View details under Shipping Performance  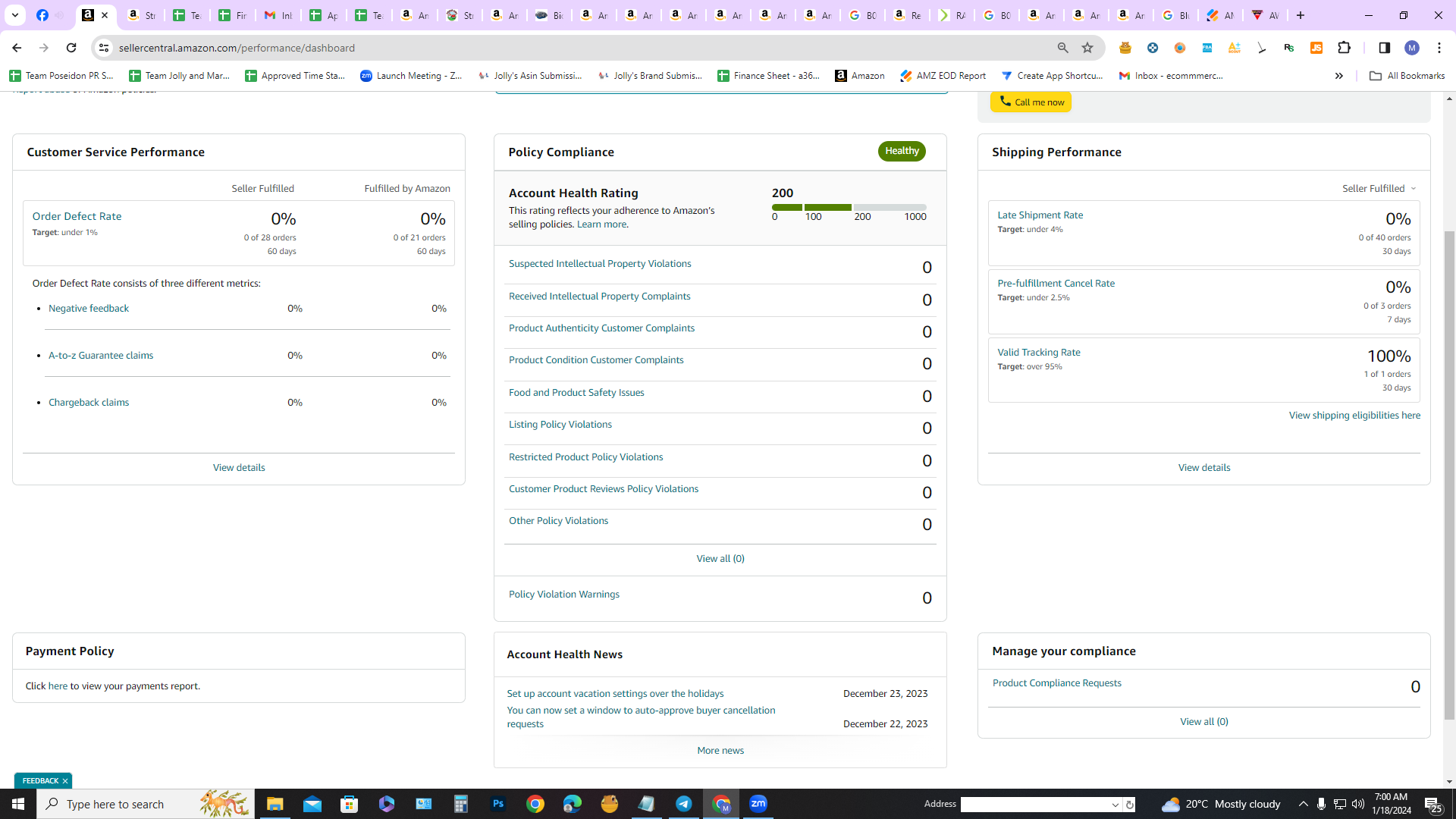[1204, 467]
